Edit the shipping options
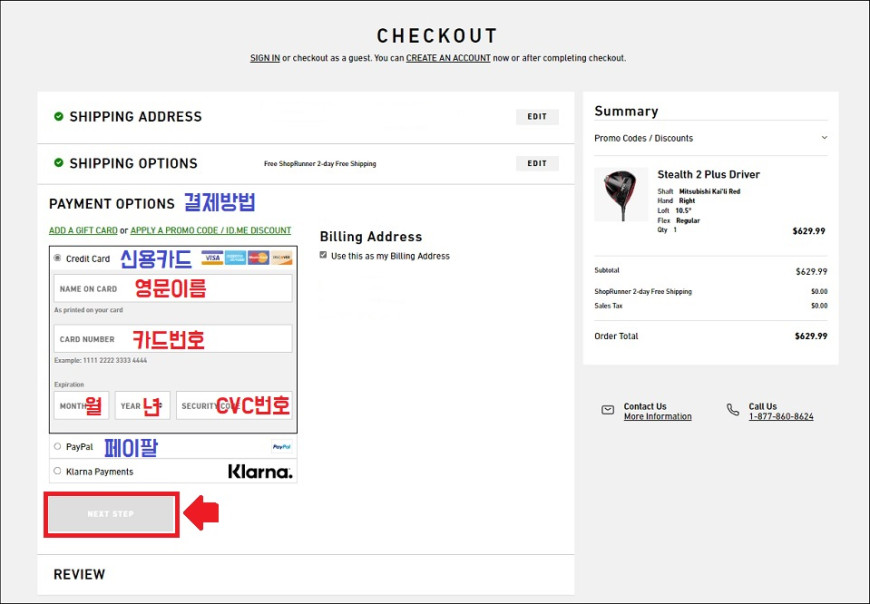The width and height of the screenshot is (870, 604). pos(537,163)
